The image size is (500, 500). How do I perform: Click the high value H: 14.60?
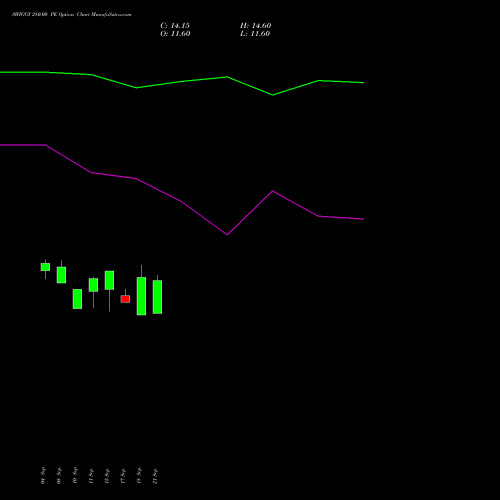click(x=255, y=26)
